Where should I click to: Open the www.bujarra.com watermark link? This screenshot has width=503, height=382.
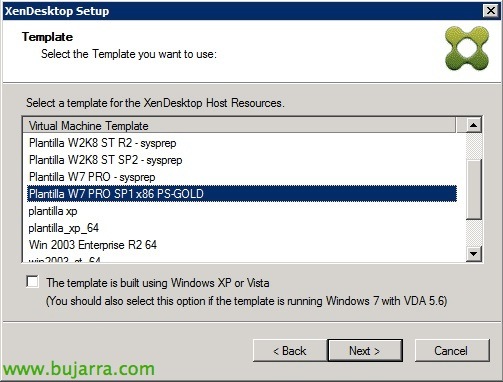79,369
